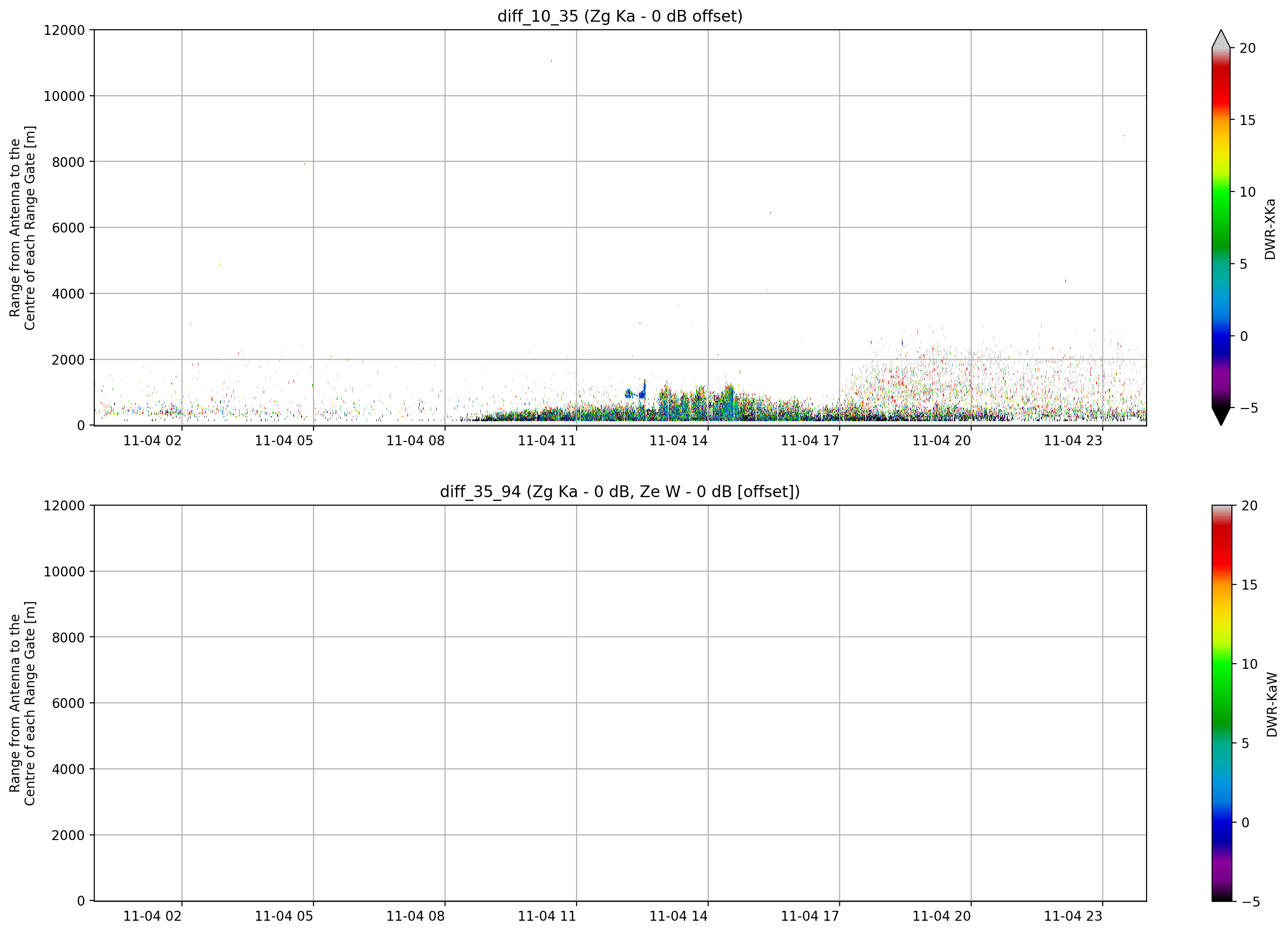Click x-tick '11-04 05' under diff_10_35 plot
Screen dimensions: 1288x933
(x=284, y=441)
